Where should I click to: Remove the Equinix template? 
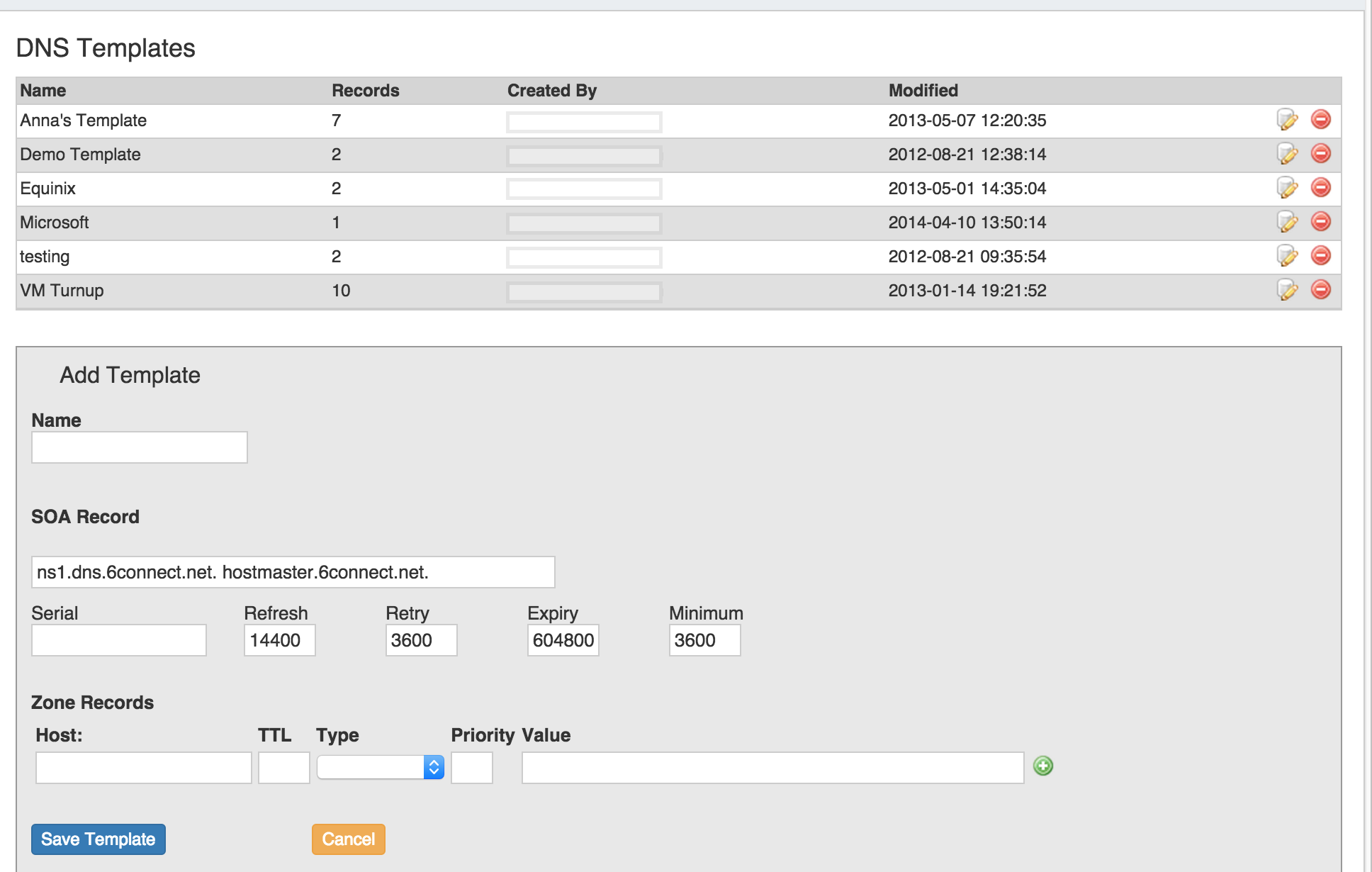1320,187
